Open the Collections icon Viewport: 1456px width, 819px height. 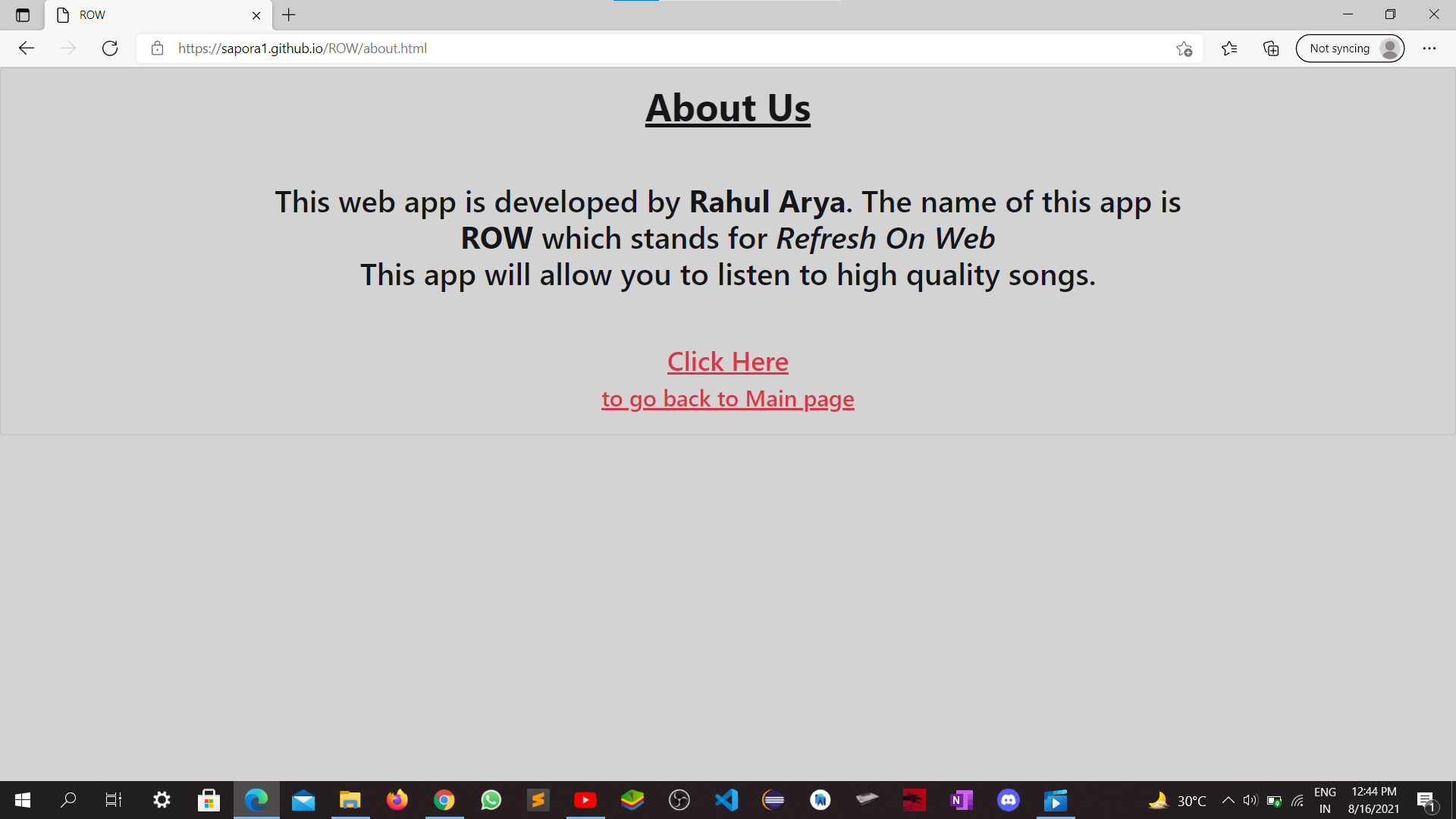coord(1271,49)
